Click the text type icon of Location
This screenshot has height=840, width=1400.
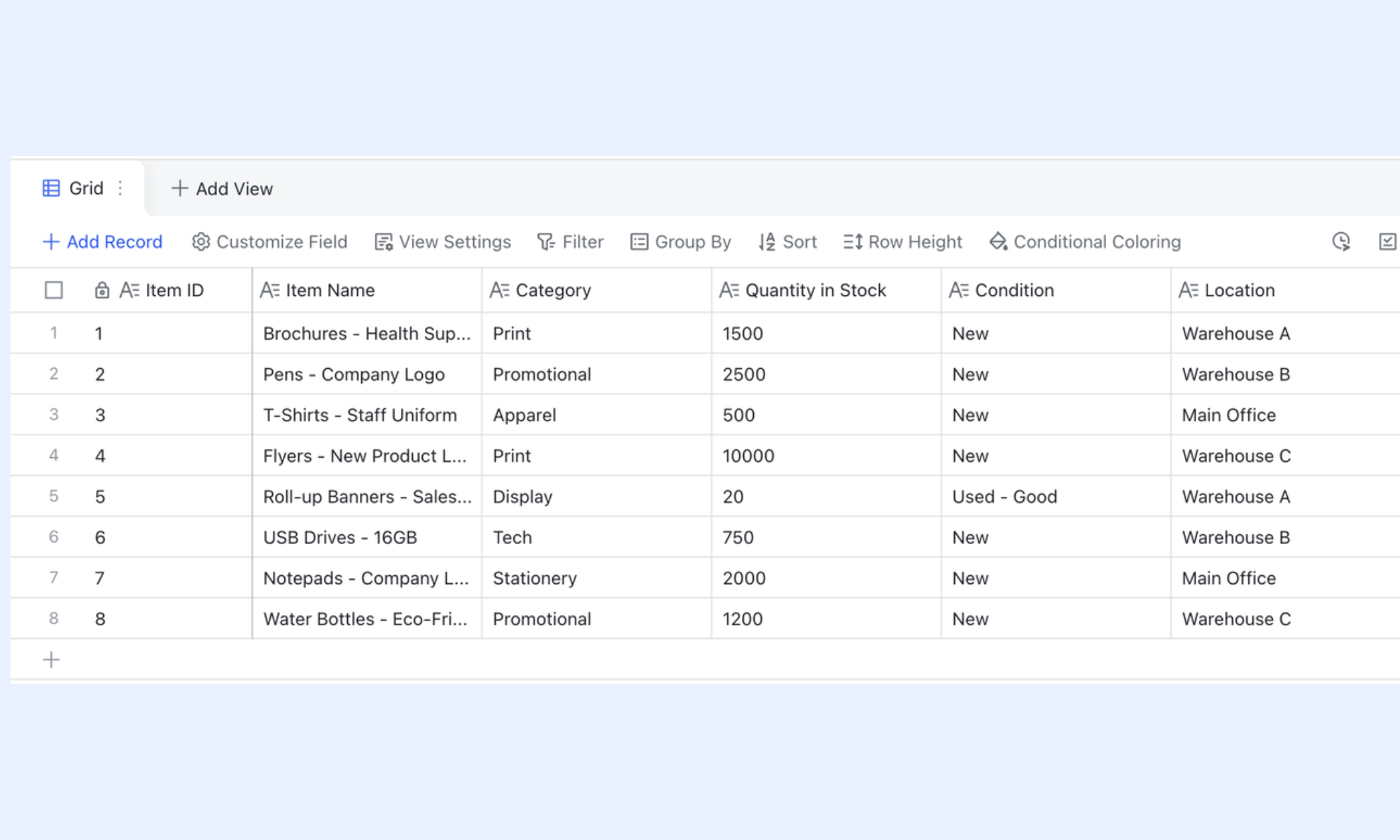[1188, 290]
